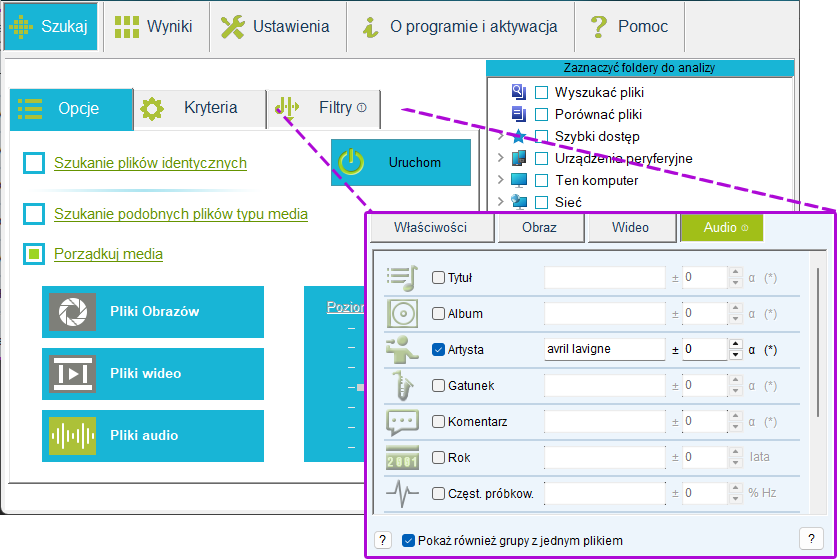Open O programie i aktywacja tab
The width and height of the screenshot is (837, 559).
click(461, 26)
